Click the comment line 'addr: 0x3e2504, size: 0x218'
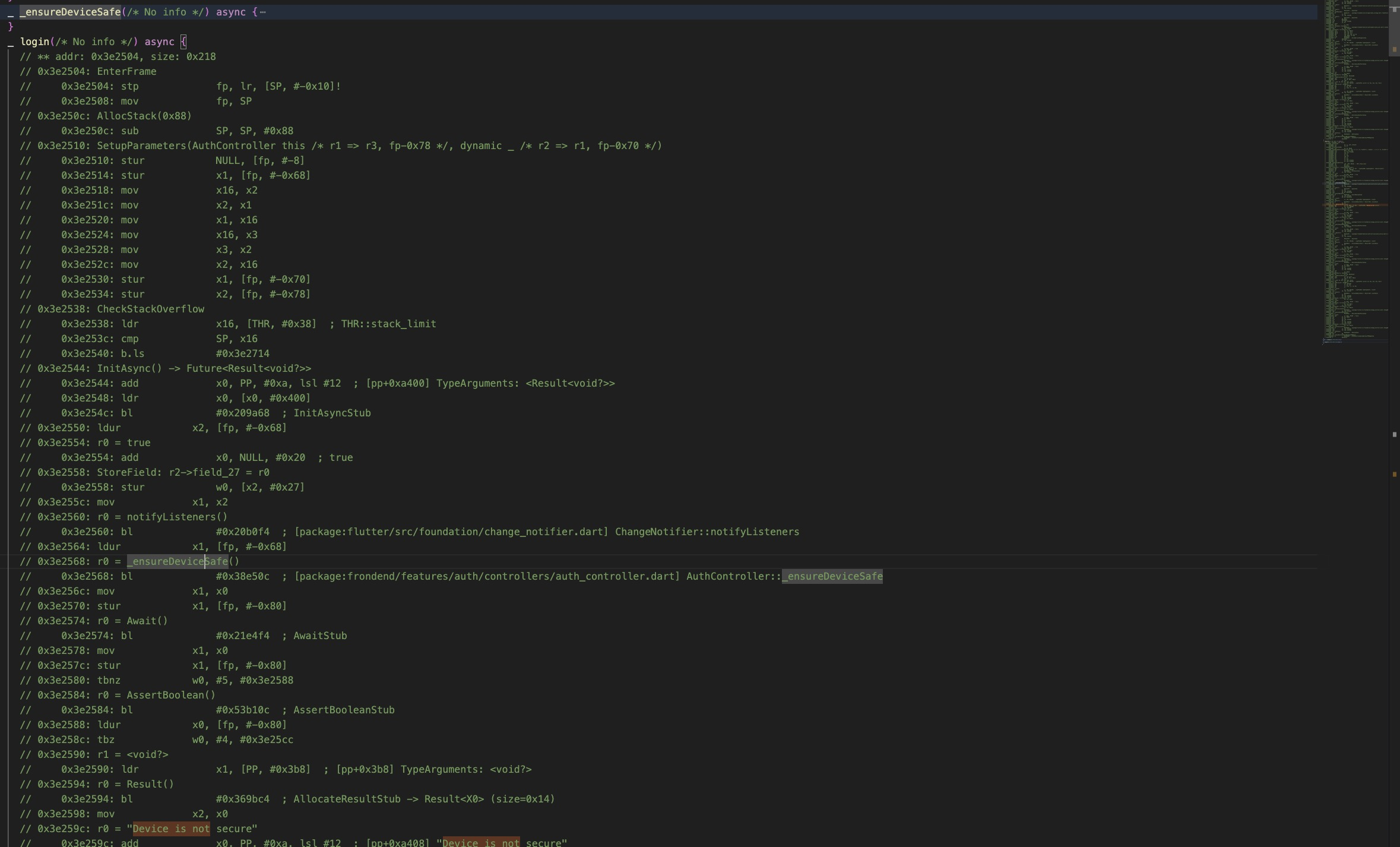This screenshot has width=1400, height=847. click(x=118, y=56)
